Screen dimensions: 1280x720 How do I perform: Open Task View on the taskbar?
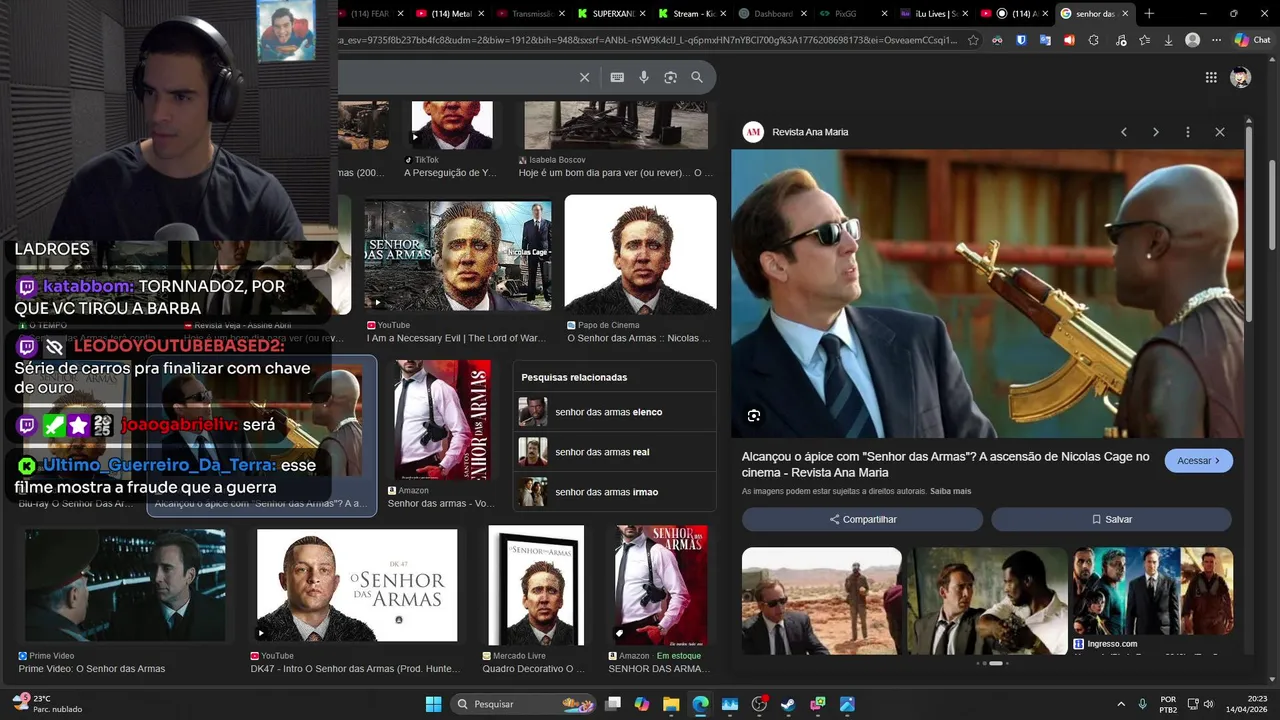[613, 704]
